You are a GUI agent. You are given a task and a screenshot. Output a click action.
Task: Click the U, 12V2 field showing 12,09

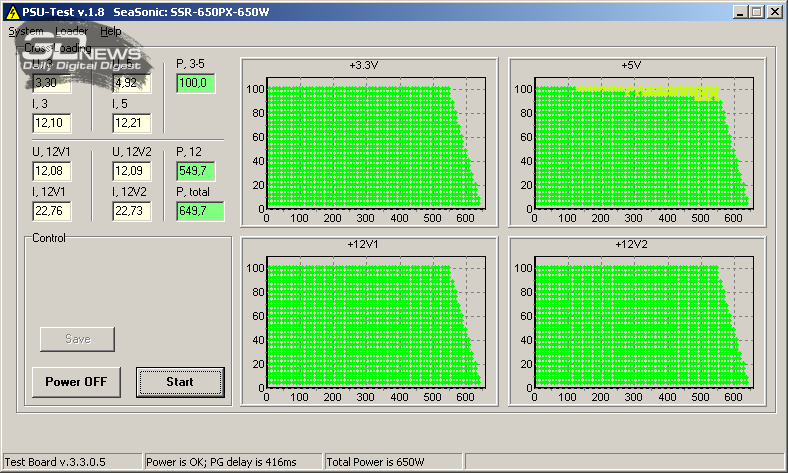click(132, 171)
